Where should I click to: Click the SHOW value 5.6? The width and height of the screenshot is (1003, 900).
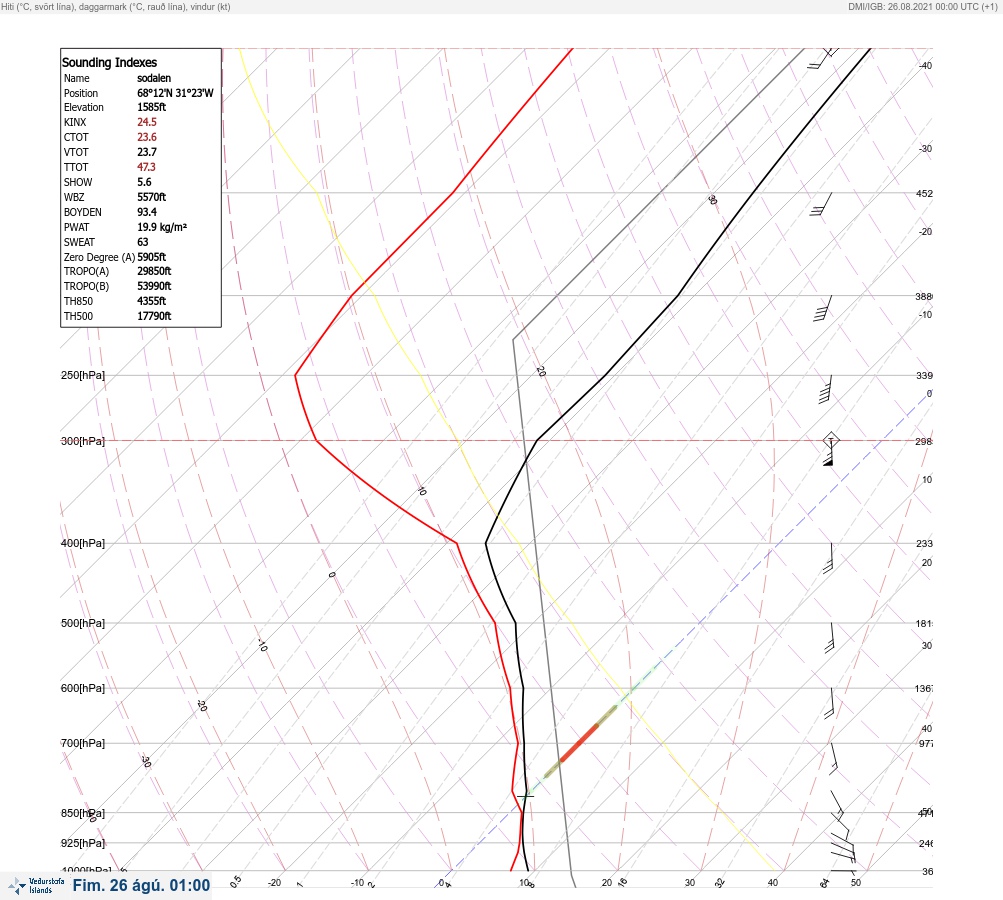coord(144,182)
